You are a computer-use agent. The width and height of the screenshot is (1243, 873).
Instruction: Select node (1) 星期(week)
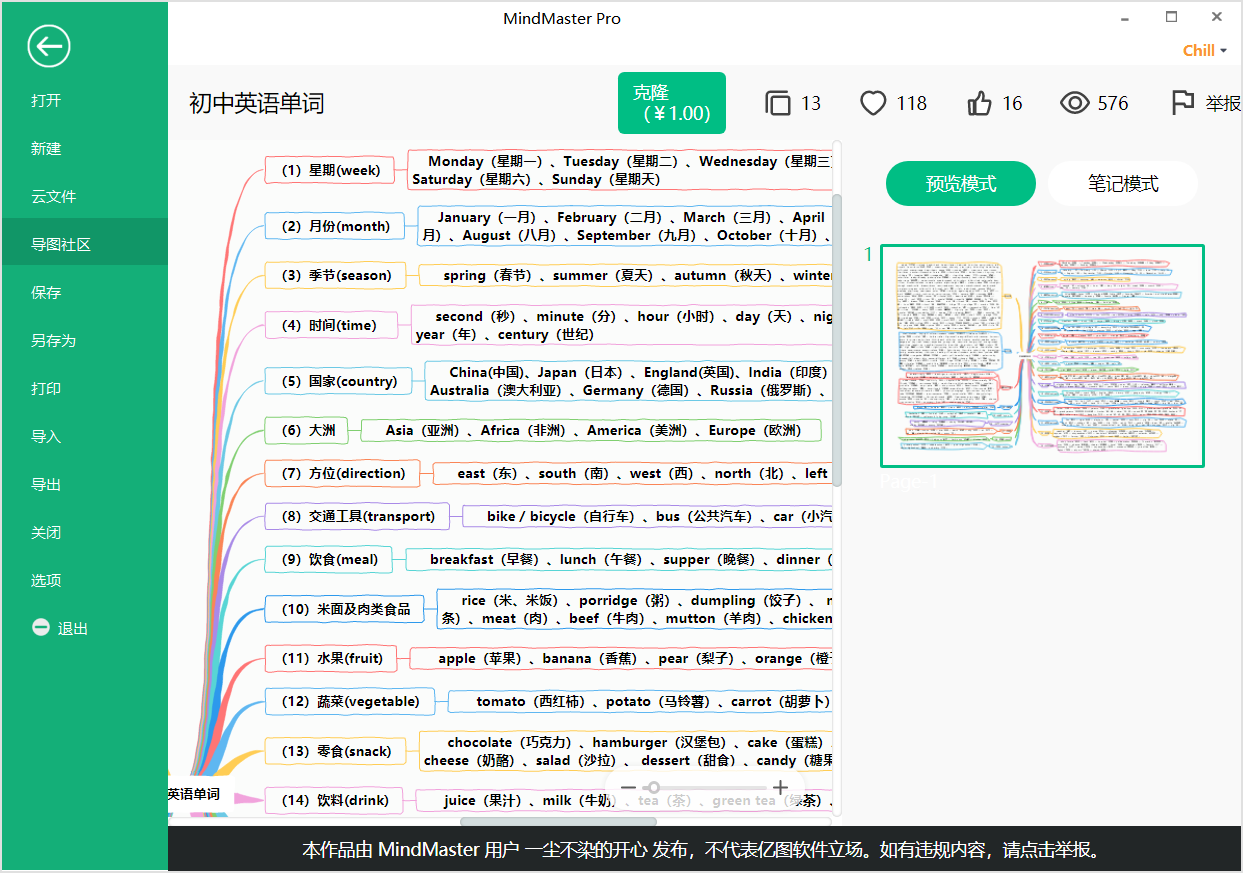(331, 170)
